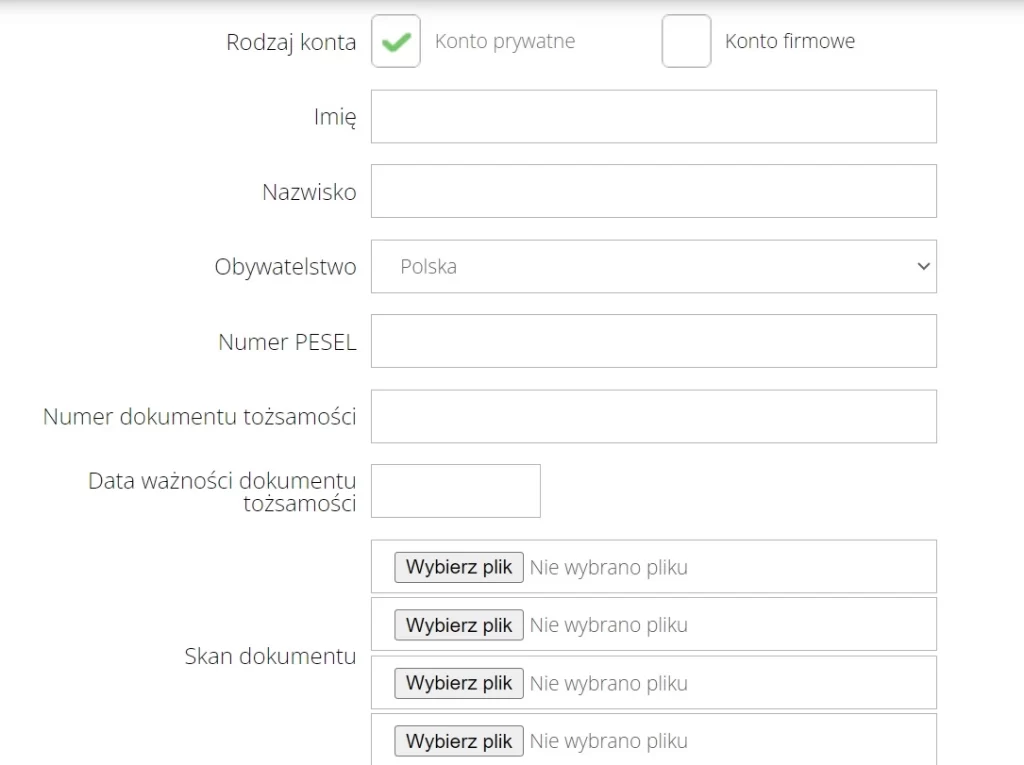
Task: Open the Obywatelstwo dropdown showing Polska
Action: click(653, 267)
